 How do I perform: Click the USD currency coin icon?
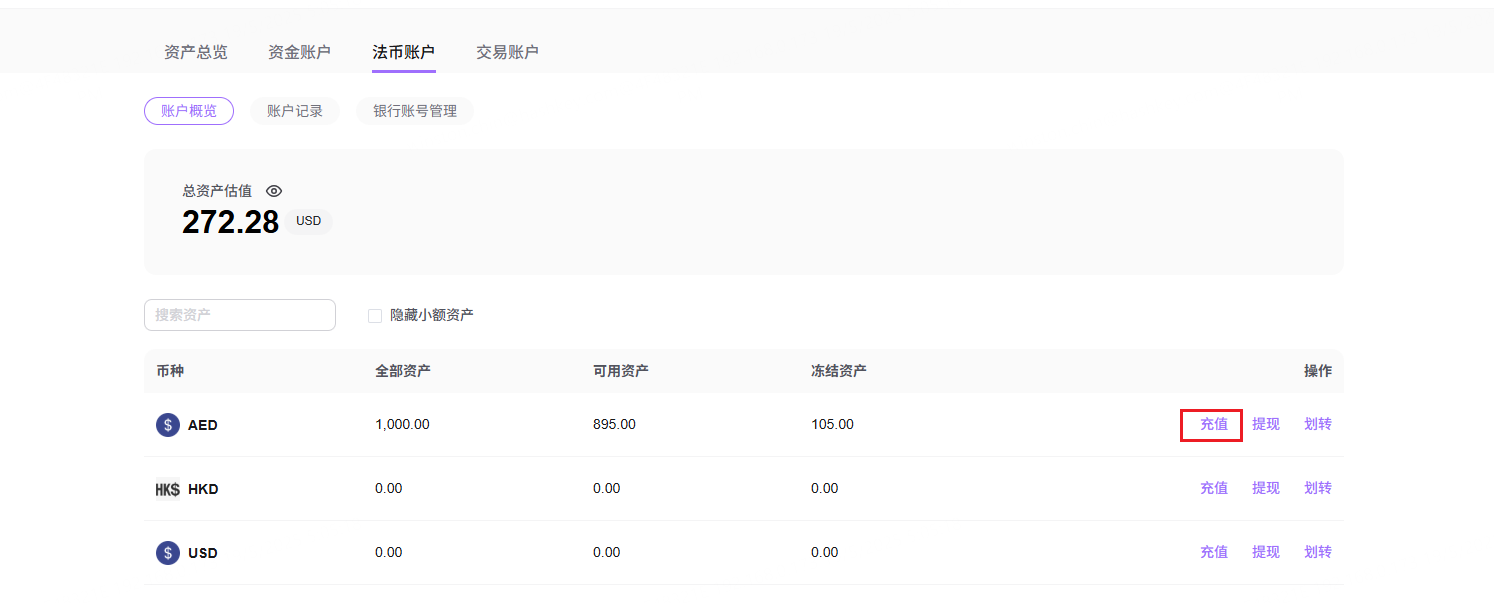coord(168,553)
